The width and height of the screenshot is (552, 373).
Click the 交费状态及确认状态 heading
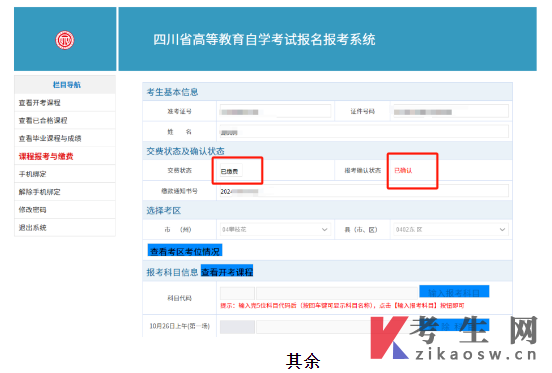tap(186, 151)
